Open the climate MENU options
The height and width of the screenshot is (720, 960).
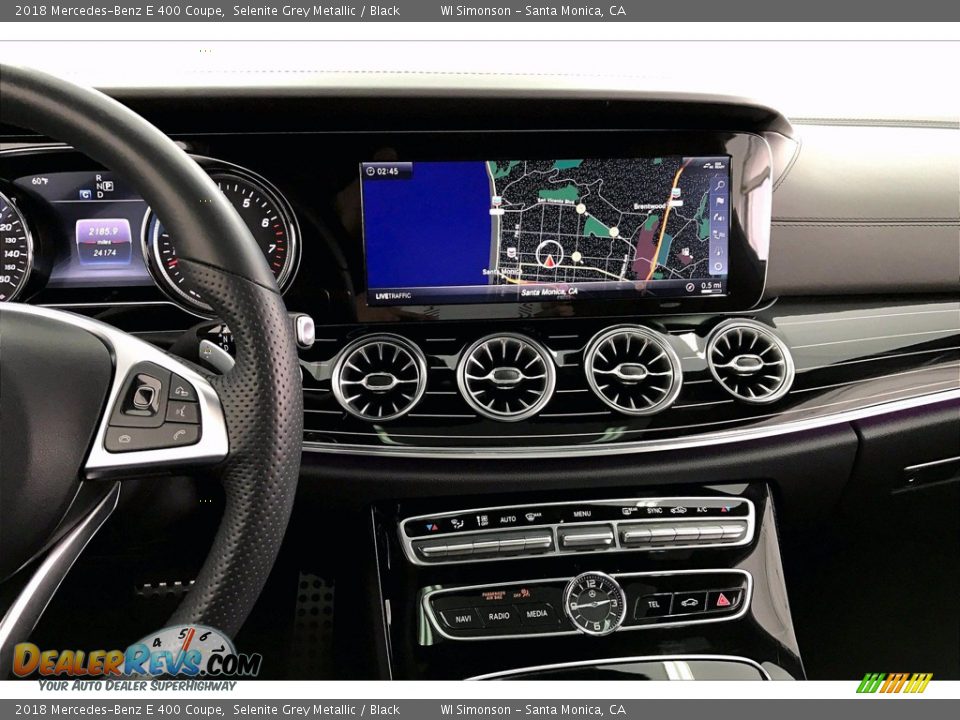582,515
